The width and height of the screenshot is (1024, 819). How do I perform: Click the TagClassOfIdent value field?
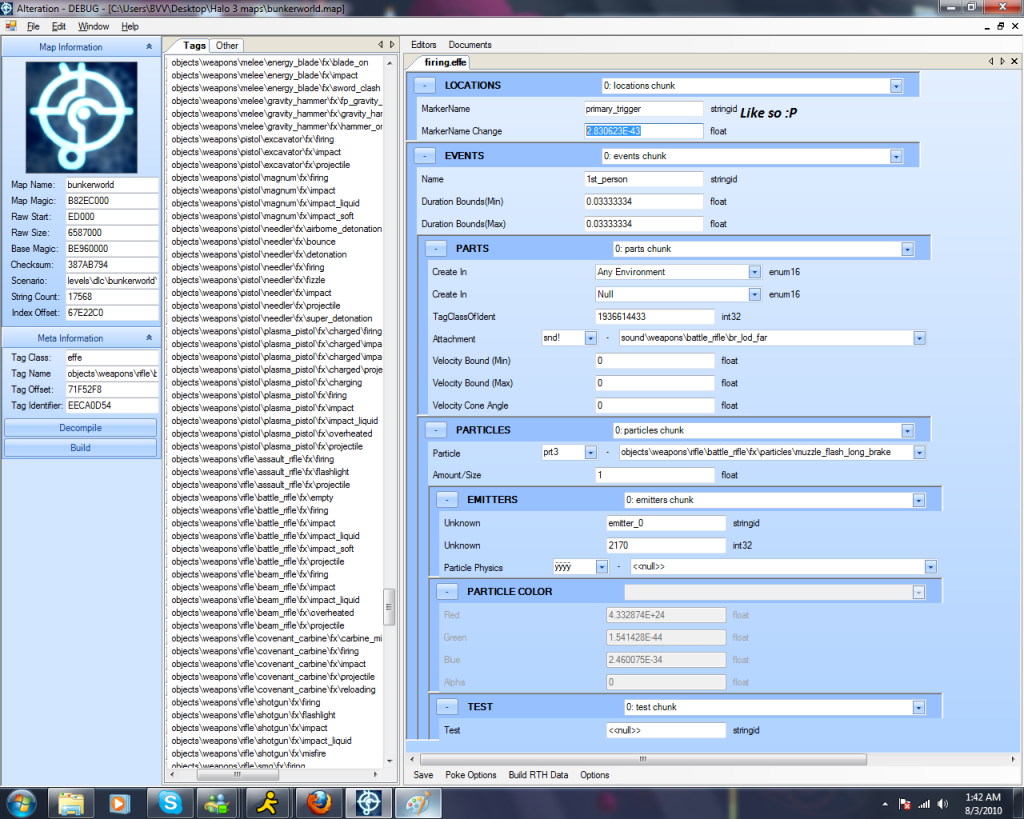coord(655,317)
